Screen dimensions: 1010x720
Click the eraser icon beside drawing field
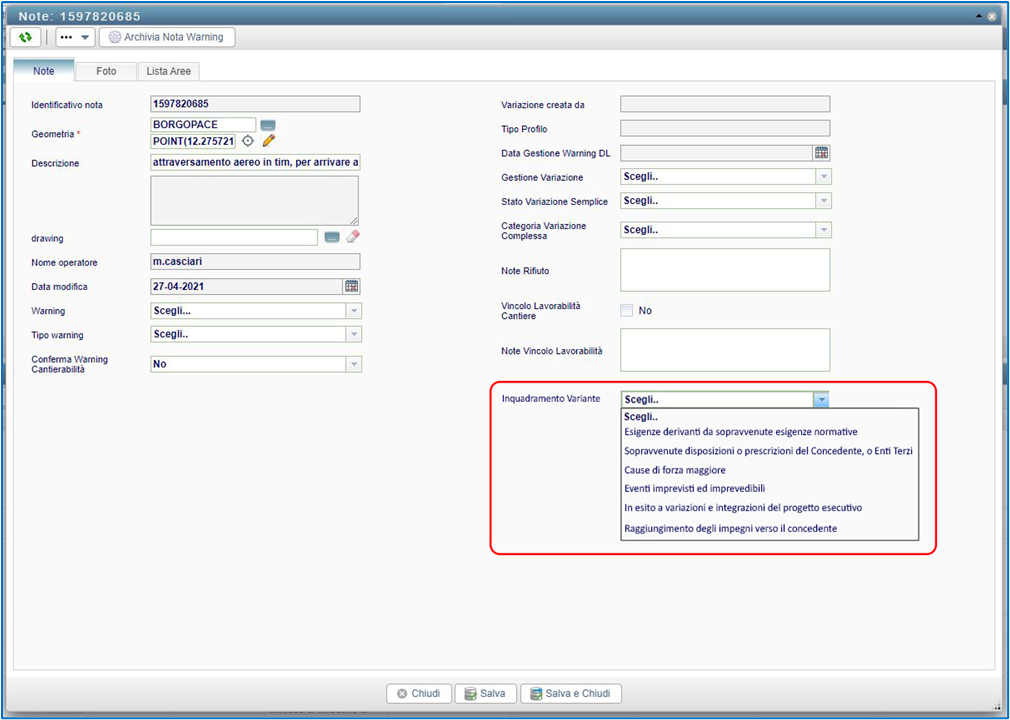(x=352, y=237)
